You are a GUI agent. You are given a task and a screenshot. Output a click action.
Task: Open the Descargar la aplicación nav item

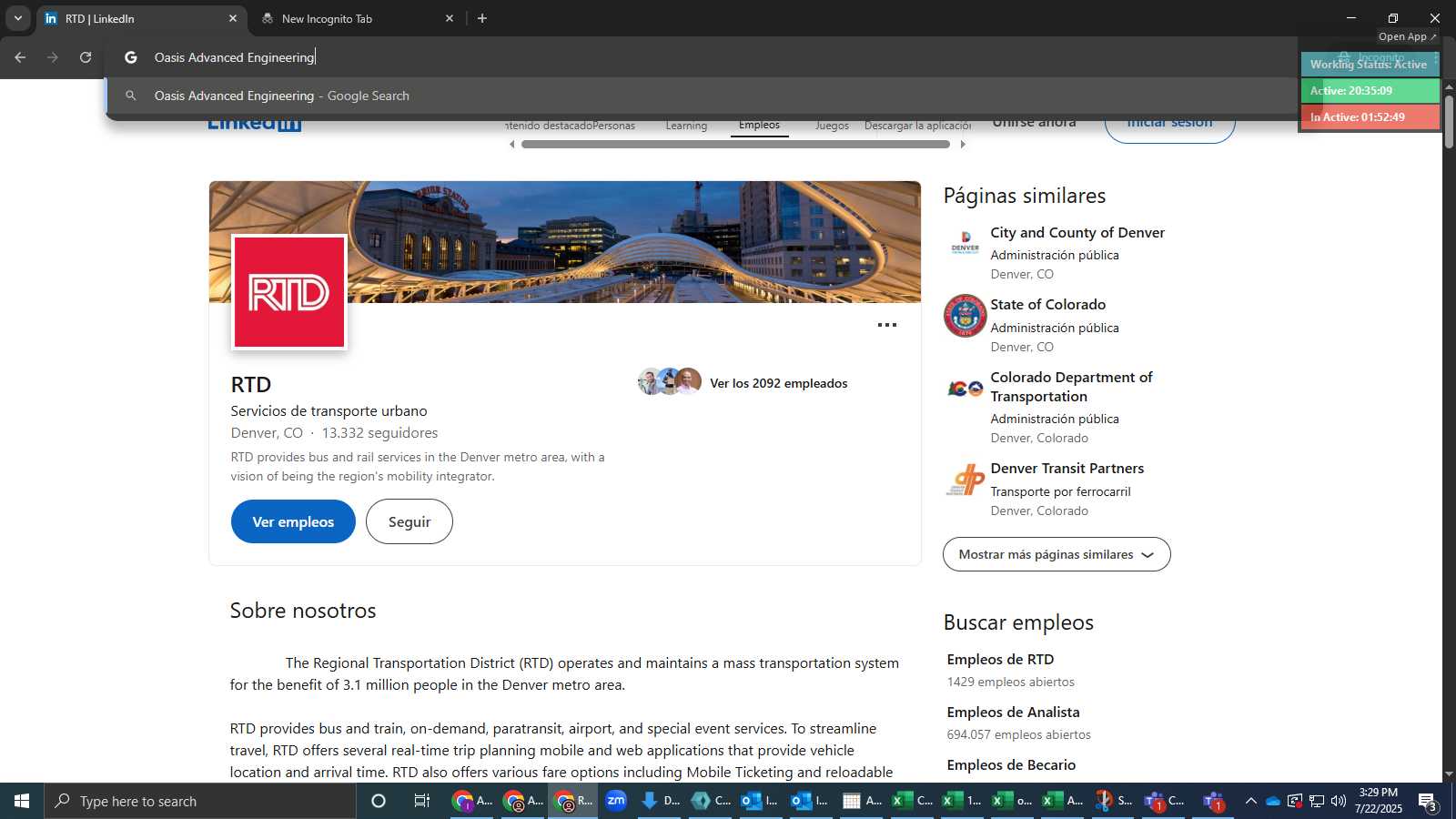(917, 126)
